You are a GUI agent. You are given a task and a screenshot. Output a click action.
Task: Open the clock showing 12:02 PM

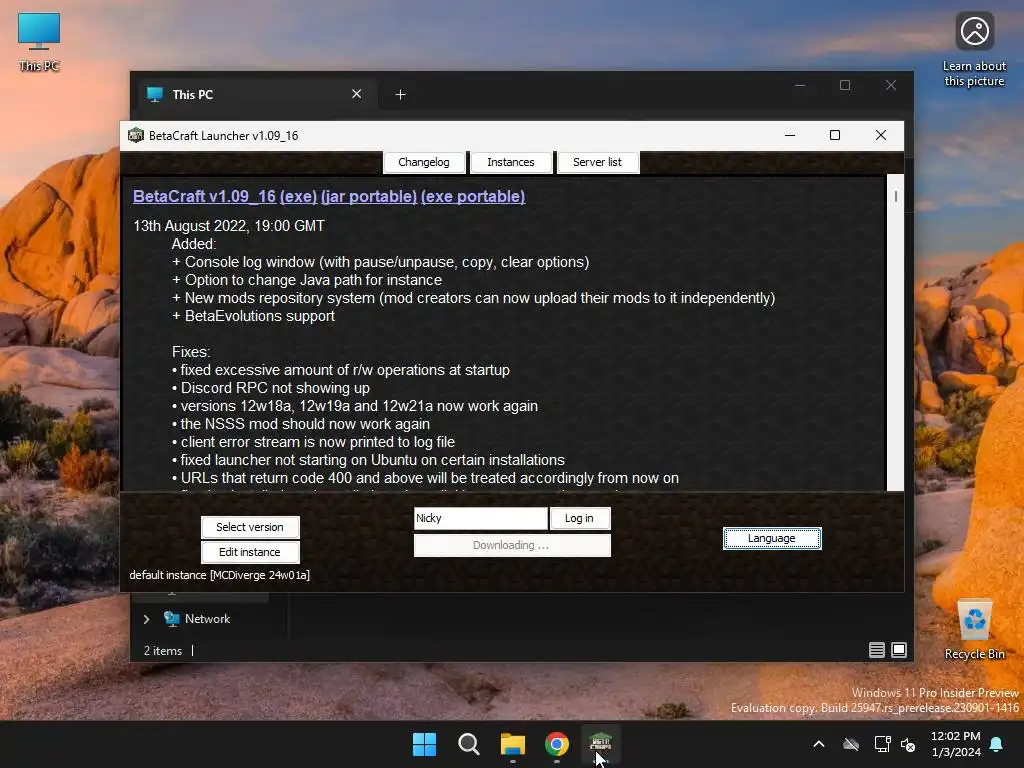(955, 744)
